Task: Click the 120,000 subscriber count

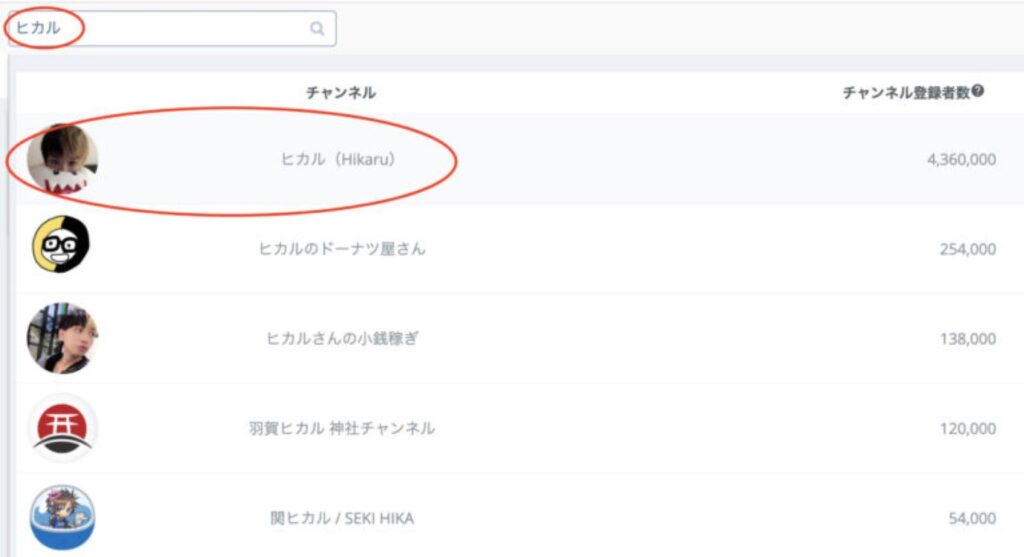Action: [968, 428]
